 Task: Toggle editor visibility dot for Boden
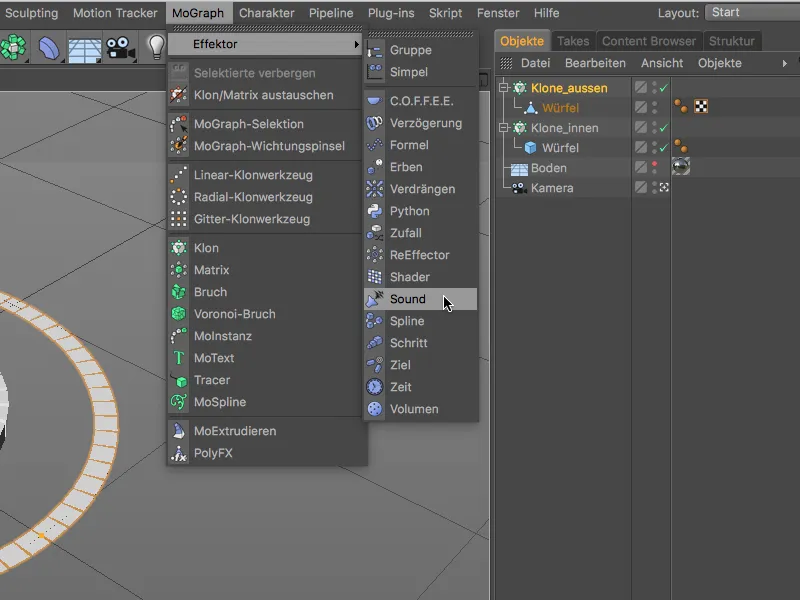click(654, 162)
